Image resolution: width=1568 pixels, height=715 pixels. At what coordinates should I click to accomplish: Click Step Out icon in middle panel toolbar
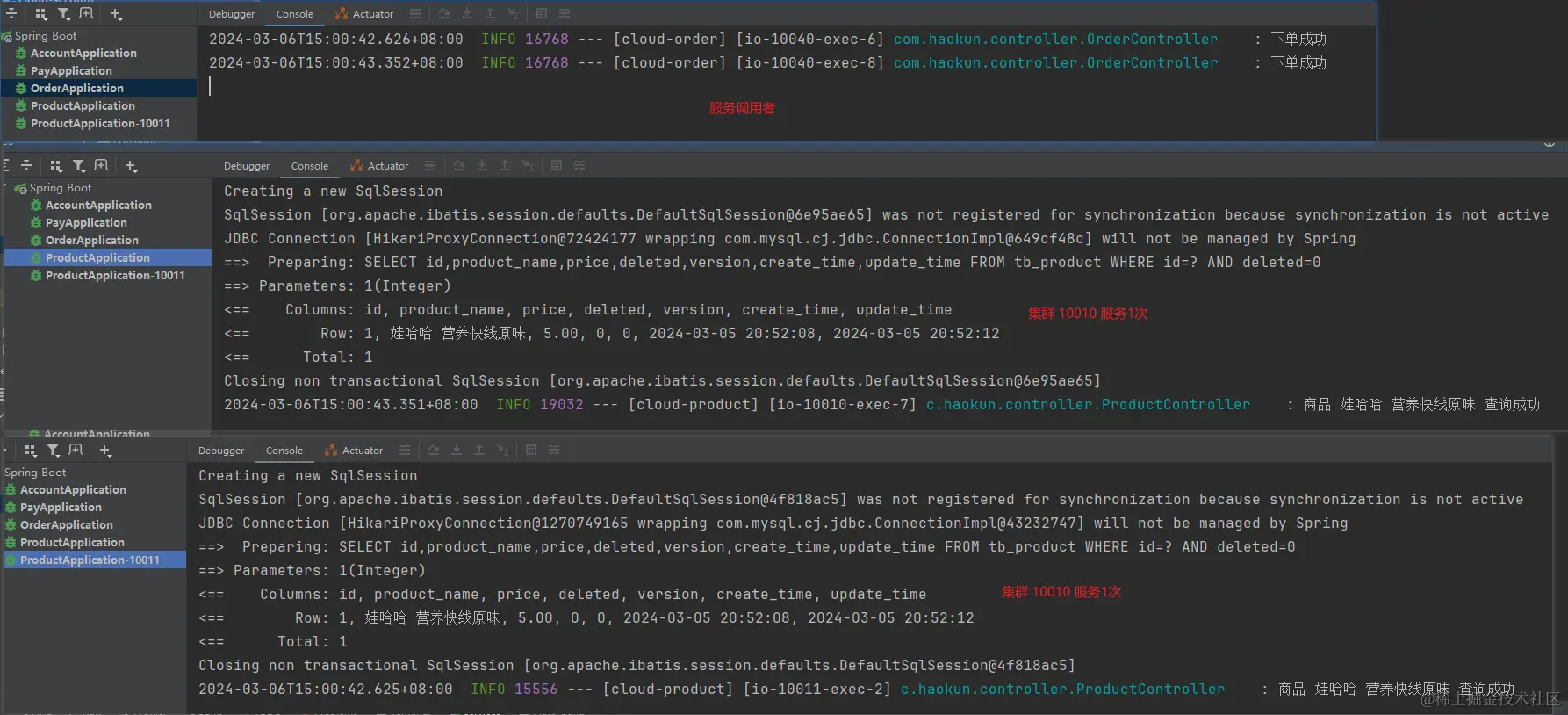pos(505,166)
